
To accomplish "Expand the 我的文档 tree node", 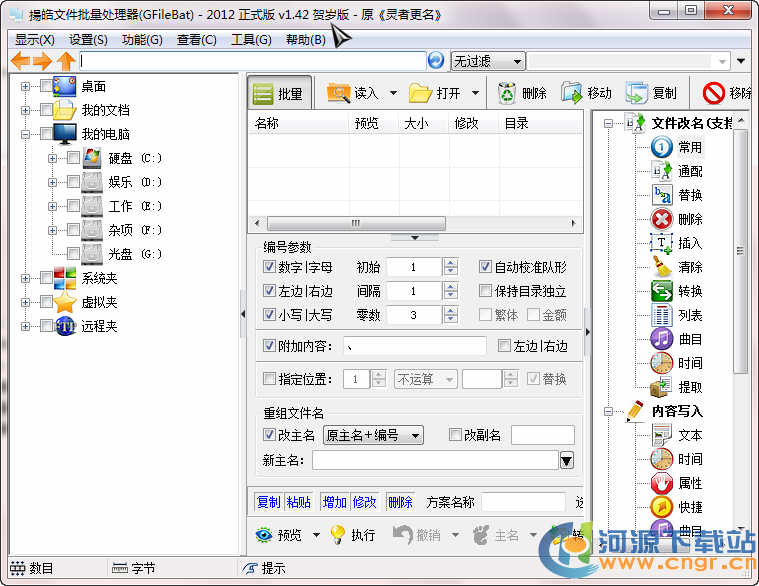I will [25, 110].
